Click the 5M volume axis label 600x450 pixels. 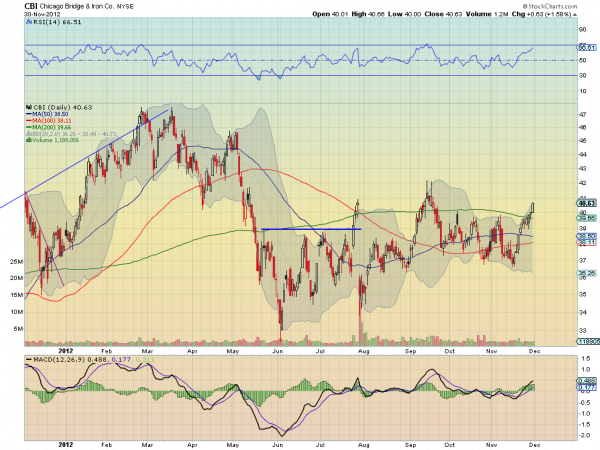[18, 329]
